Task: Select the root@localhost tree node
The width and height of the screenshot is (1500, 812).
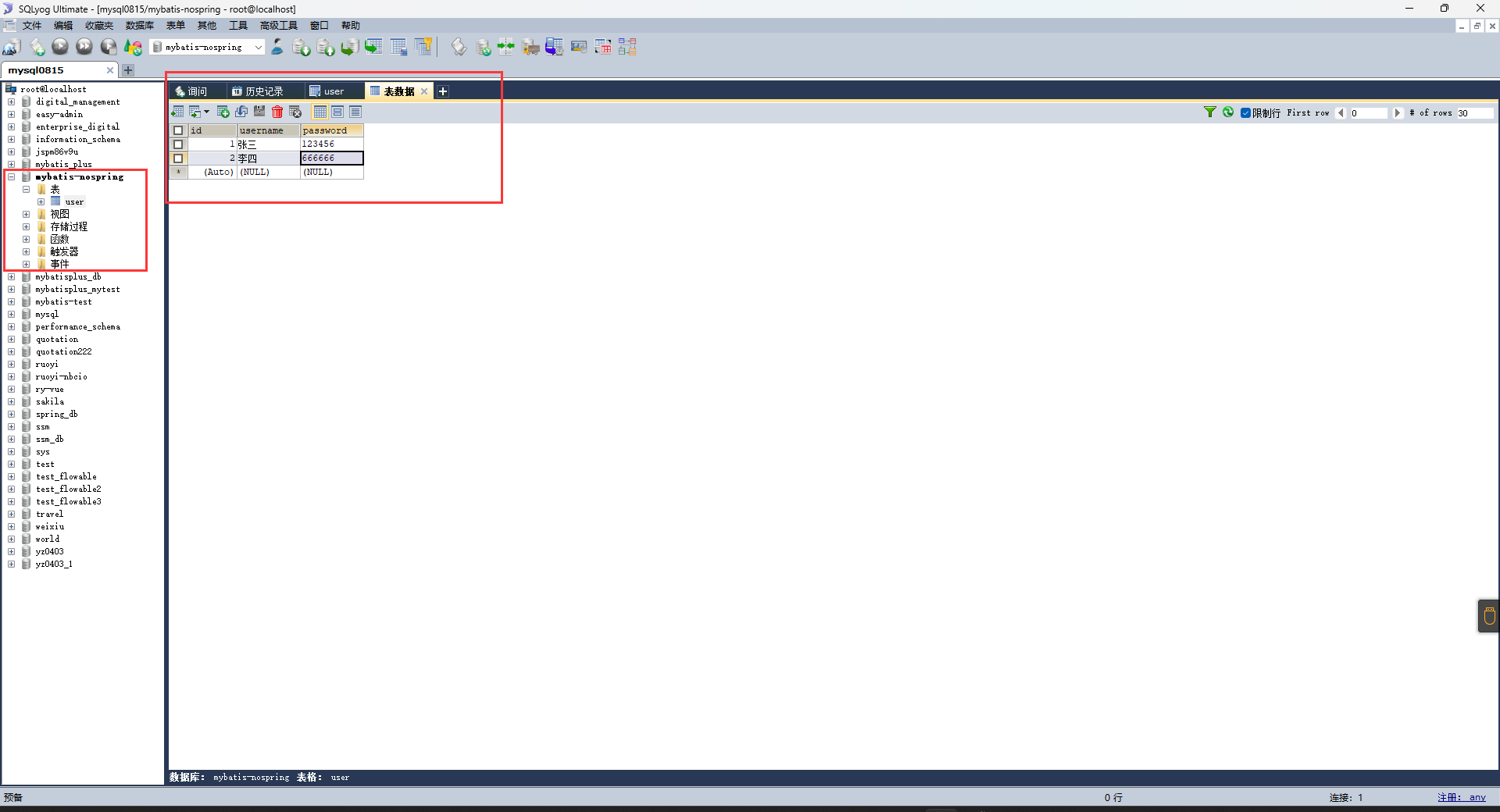Action: pos(53,90)
